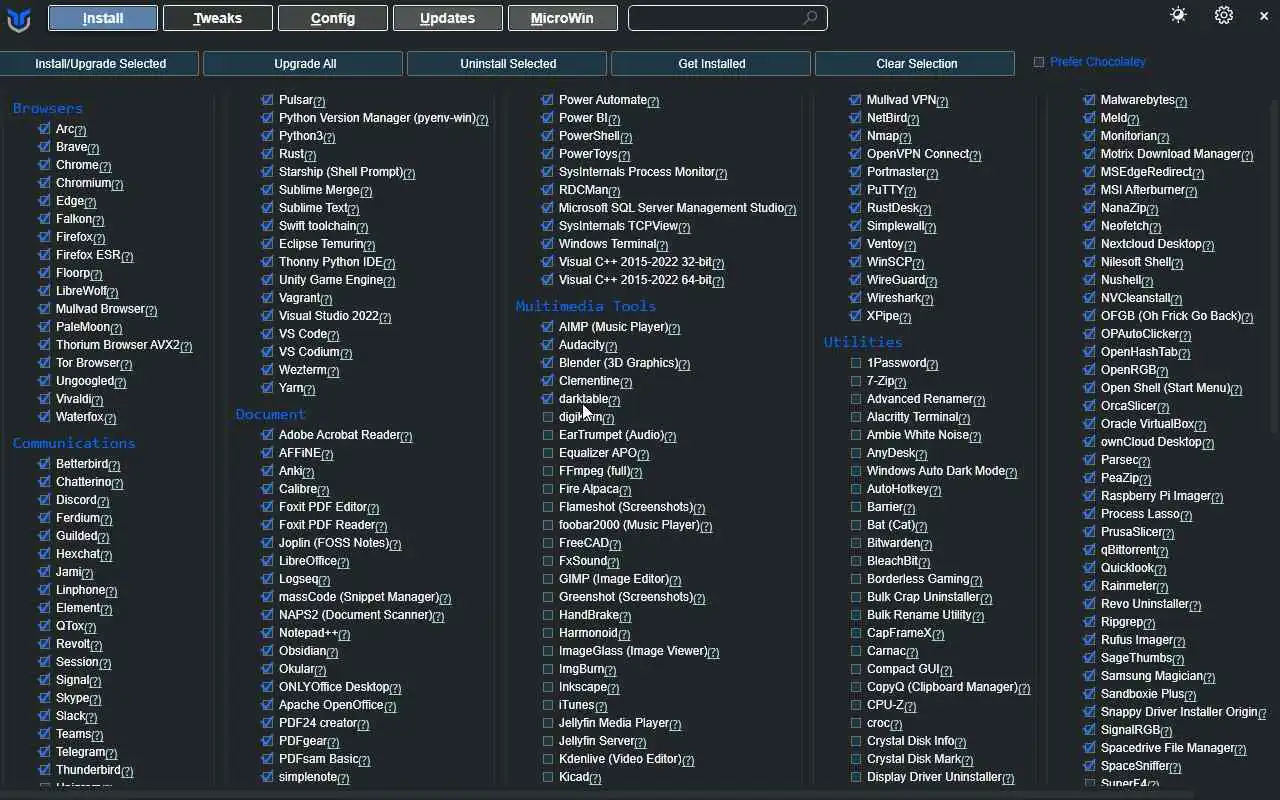The width and height of the screenshot is (1280, 800).
Task: Click the Oracle VirtualBox label
Action: (1147, 424)
